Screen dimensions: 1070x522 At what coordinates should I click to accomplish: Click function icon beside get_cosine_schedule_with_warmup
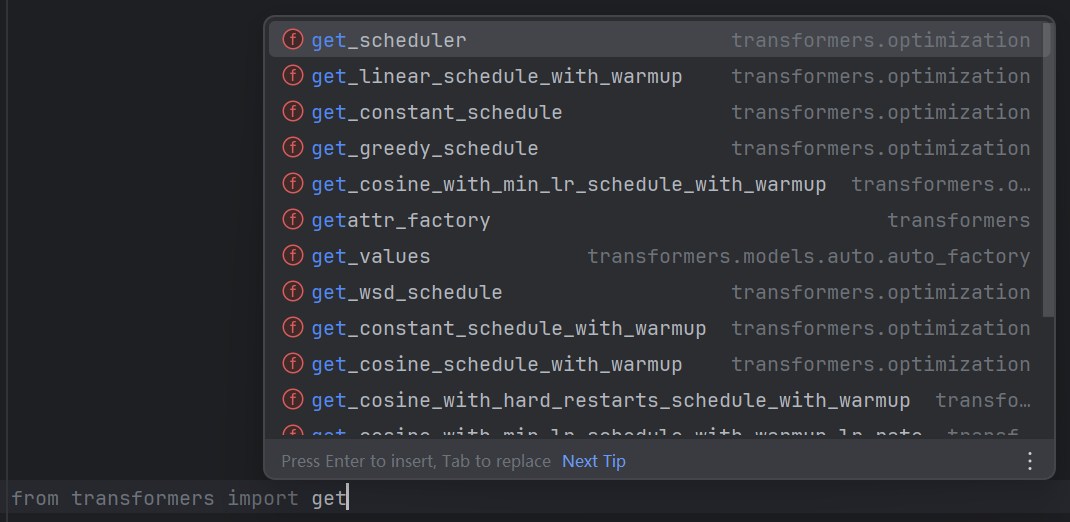point(293,364)
